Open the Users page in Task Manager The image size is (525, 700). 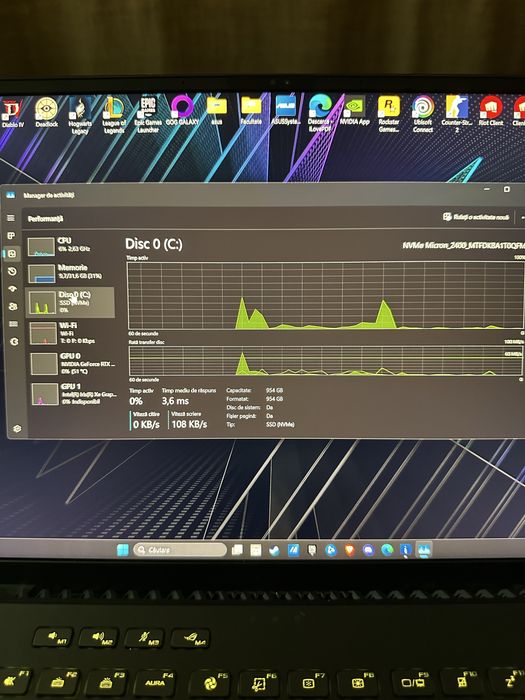tap(13, 306)
